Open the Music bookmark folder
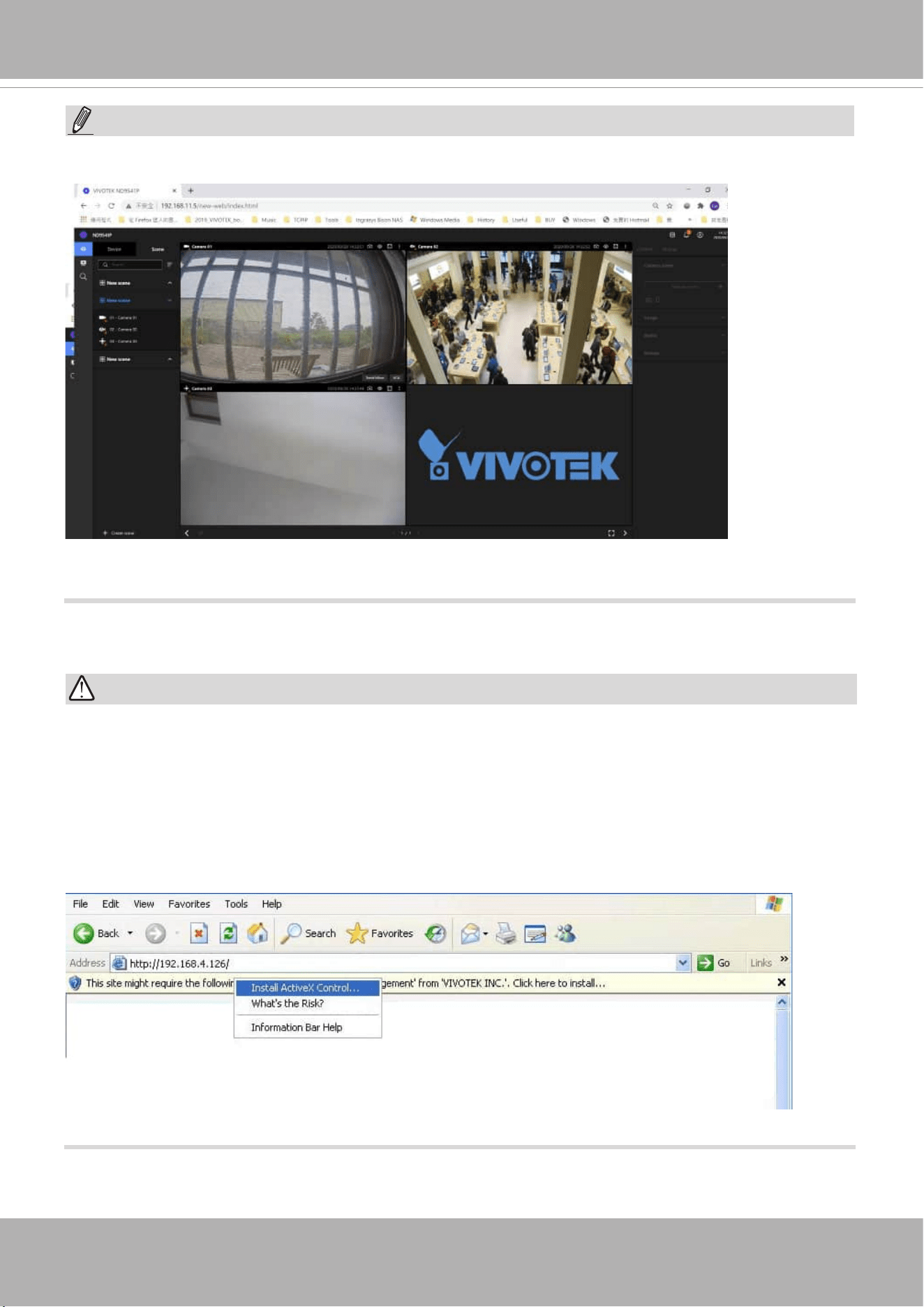This screenshot has width=924, height=1307. coord(264,220)
